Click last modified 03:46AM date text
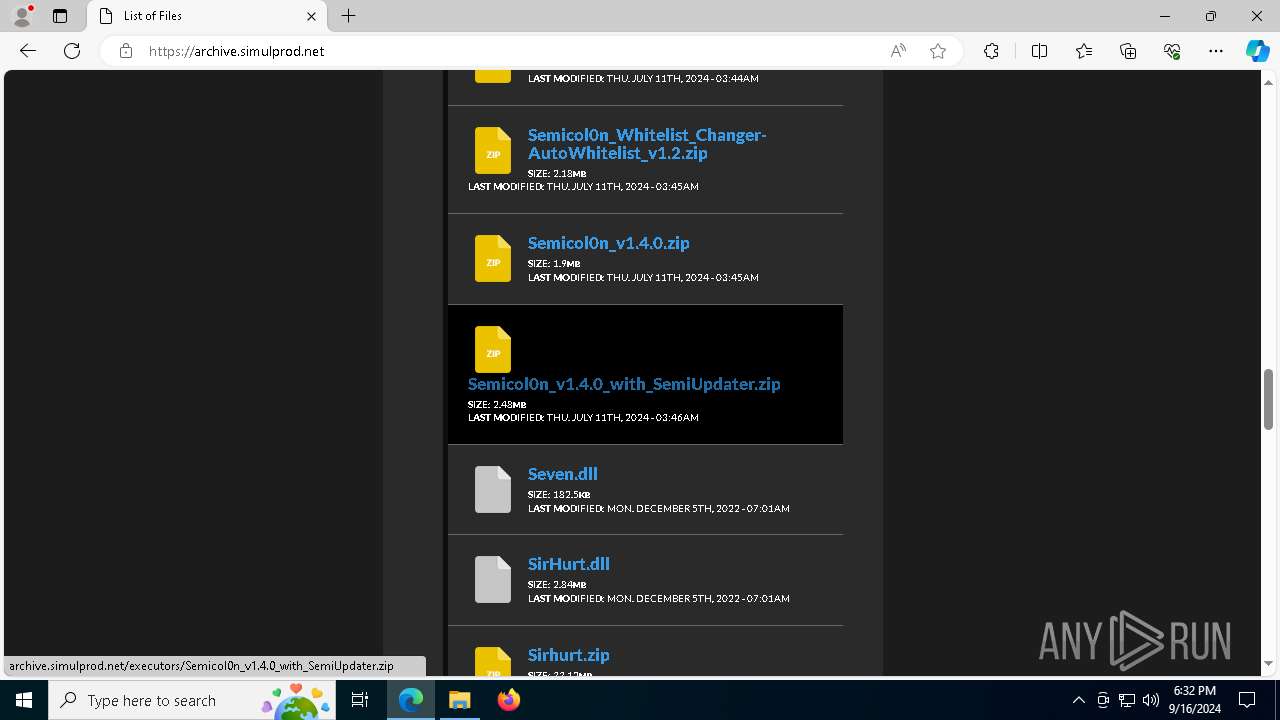This screenshot has height=720, width=1280. coord(583,417)
